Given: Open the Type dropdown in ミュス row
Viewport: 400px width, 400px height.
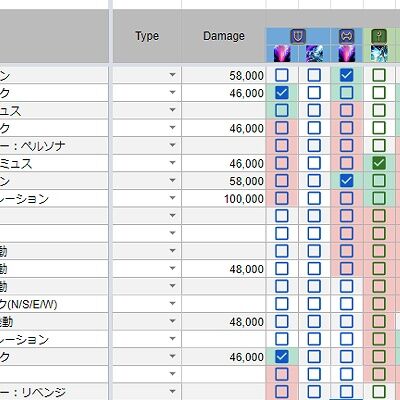Looking at the screenshot, I should pos(172,163).
